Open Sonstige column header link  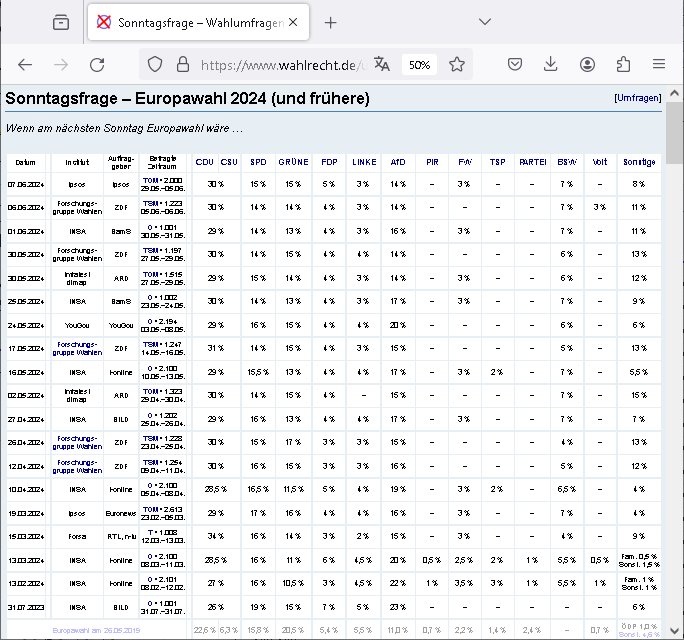pyautogui.click(x=639, y=162)
